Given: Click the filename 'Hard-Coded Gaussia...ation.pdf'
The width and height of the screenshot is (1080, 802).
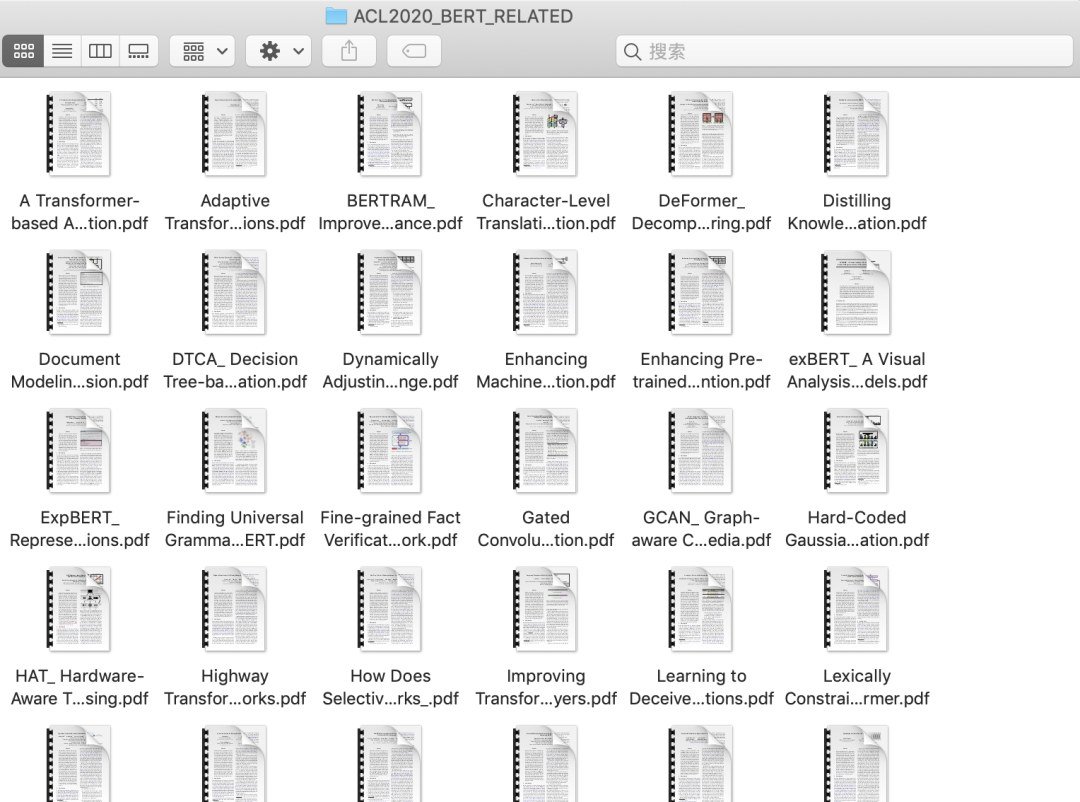Looking at the screenshot, I should pos(857,528).
